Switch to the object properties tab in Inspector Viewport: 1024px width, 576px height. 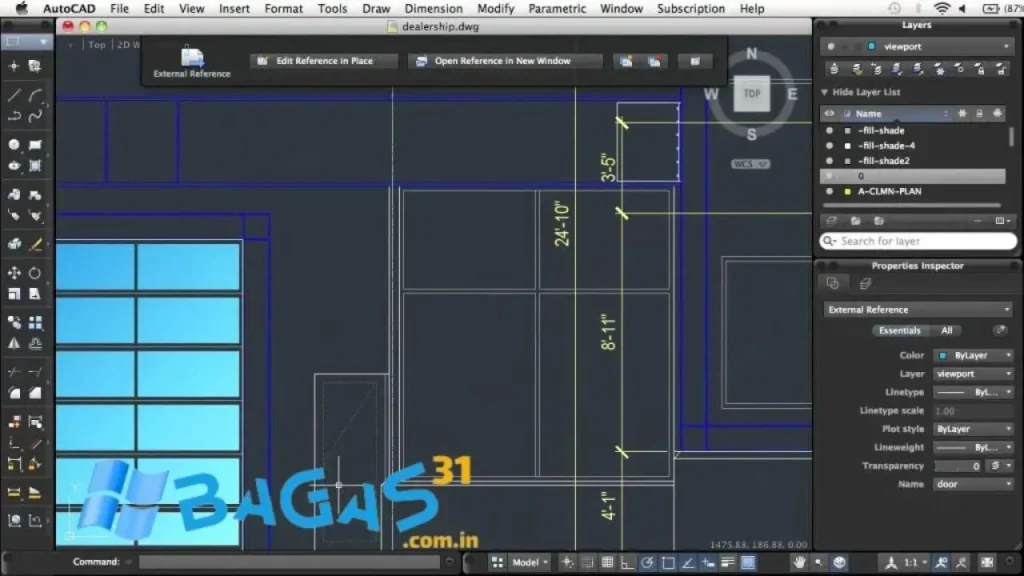(x=833, y=283)
